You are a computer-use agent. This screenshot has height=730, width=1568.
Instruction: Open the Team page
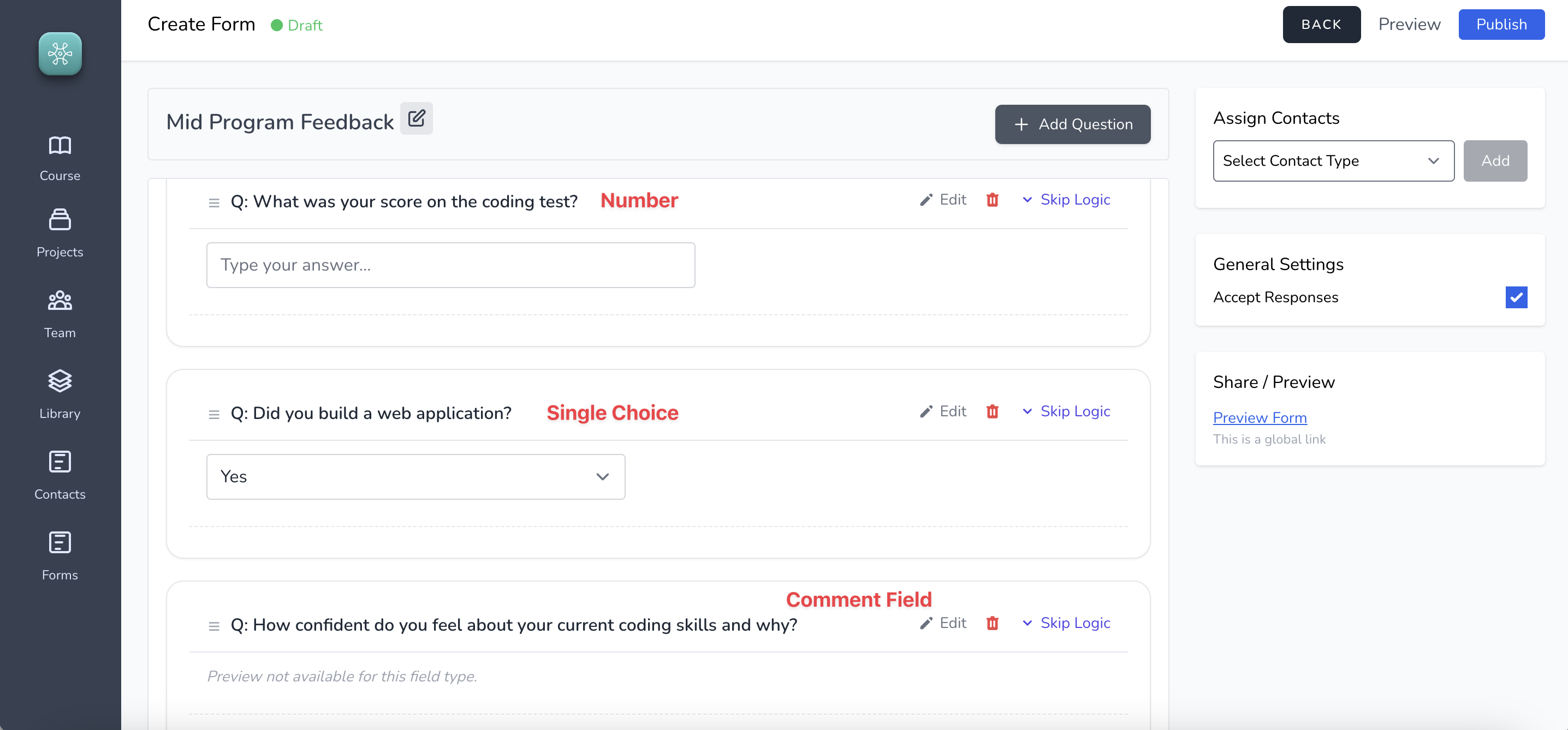[60, 314]
